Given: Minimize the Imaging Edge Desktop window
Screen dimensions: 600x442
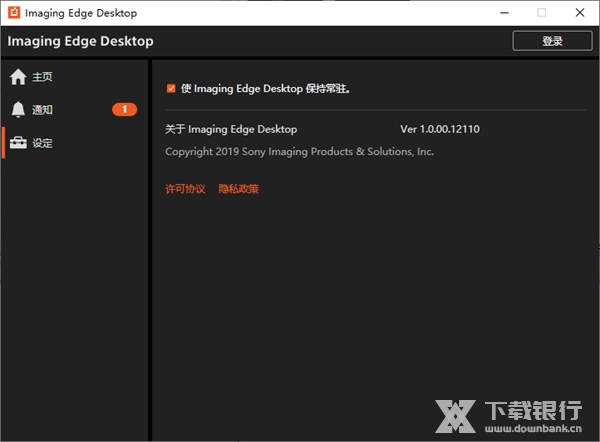Looking at the screenshot, I should [497, 13].
